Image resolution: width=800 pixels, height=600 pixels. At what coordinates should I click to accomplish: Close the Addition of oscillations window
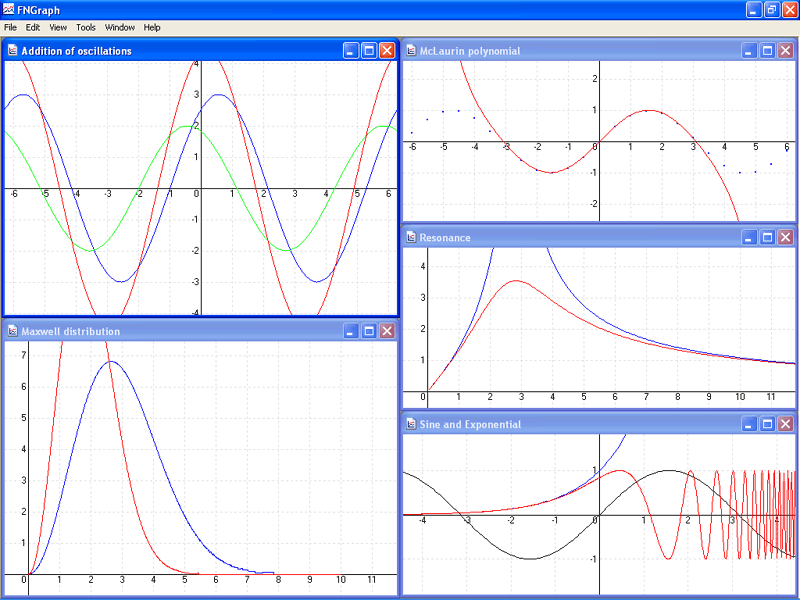[387, 50]
